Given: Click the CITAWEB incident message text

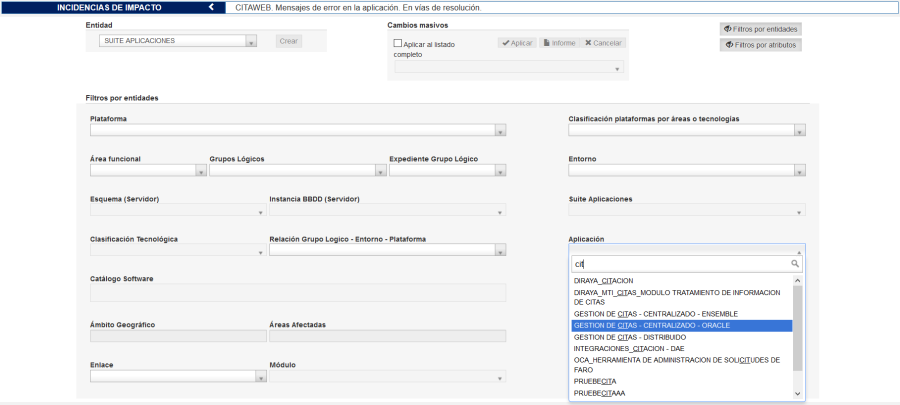Looking at the screenshot, I should (358, 8).
